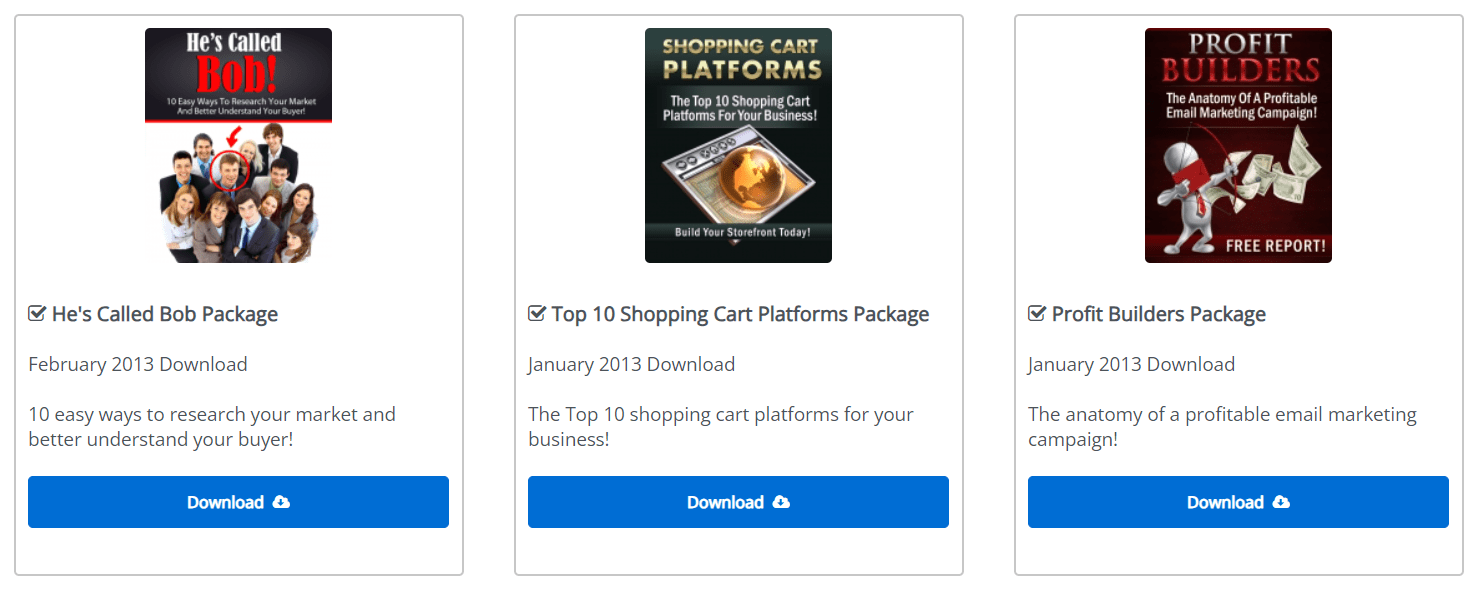
Task: Click checkmark icon next to Top 10 Shopping Cart
Action: pos(537,314)
